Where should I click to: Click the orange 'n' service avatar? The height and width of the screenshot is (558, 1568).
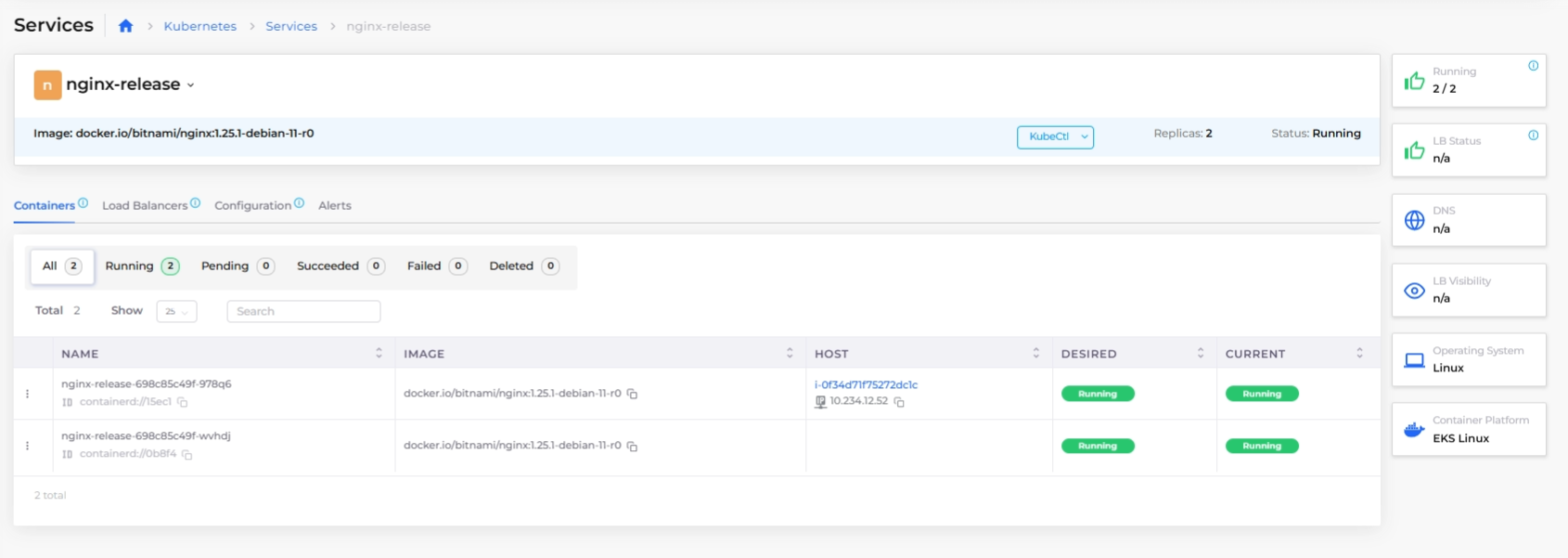[47, 84]
